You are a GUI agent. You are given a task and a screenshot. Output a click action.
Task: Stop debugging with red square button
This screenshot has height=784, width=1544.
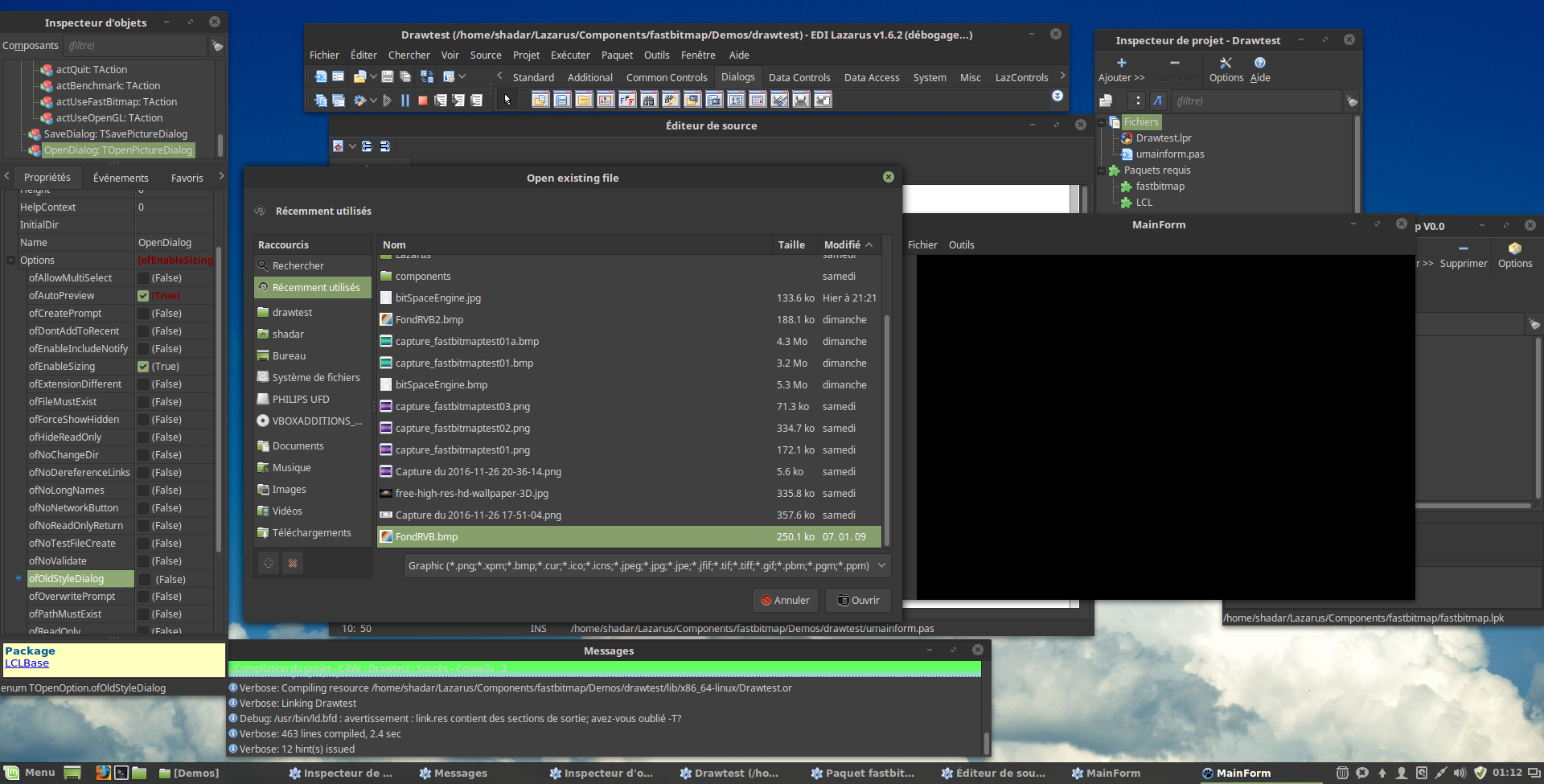[x=422, y=101]
